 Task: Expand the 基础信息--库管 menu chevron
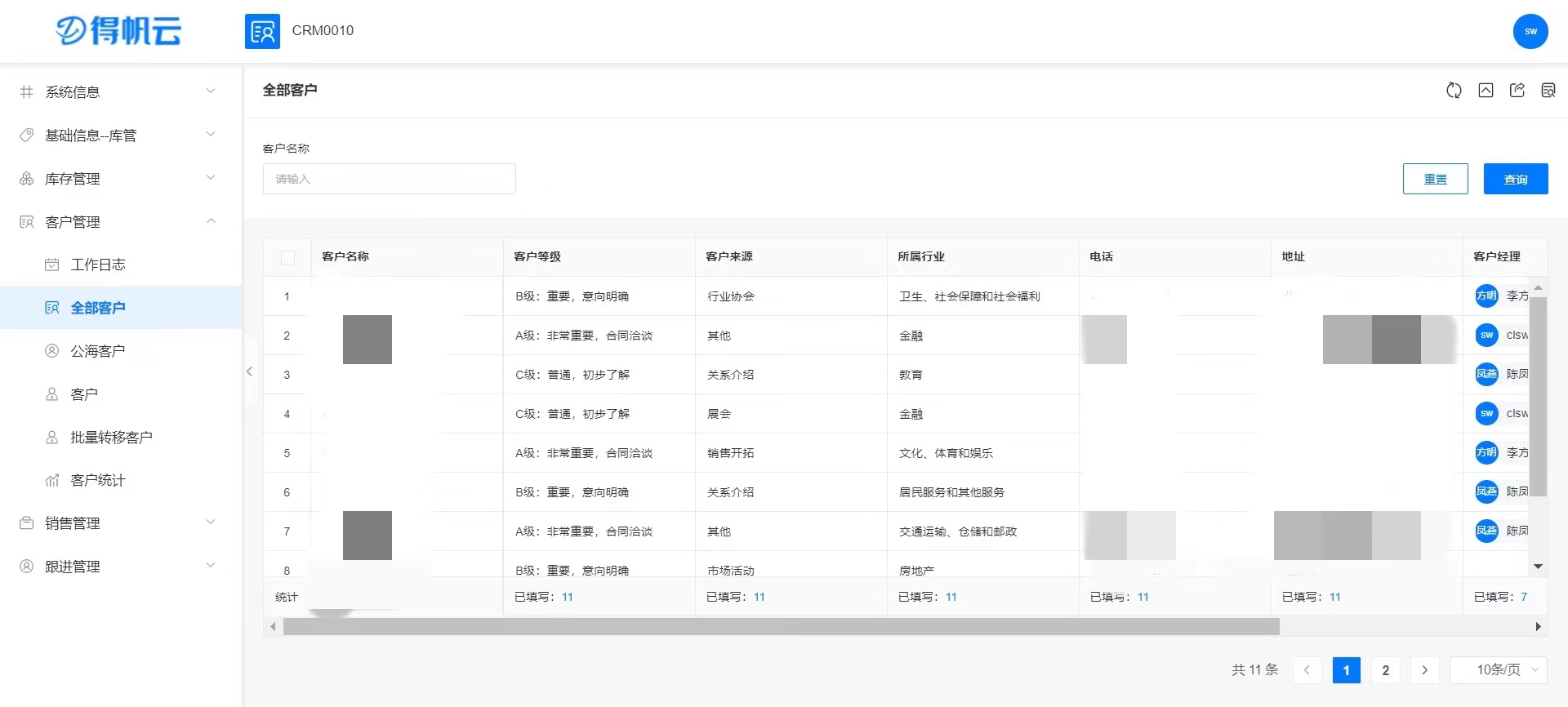(211, 135)
